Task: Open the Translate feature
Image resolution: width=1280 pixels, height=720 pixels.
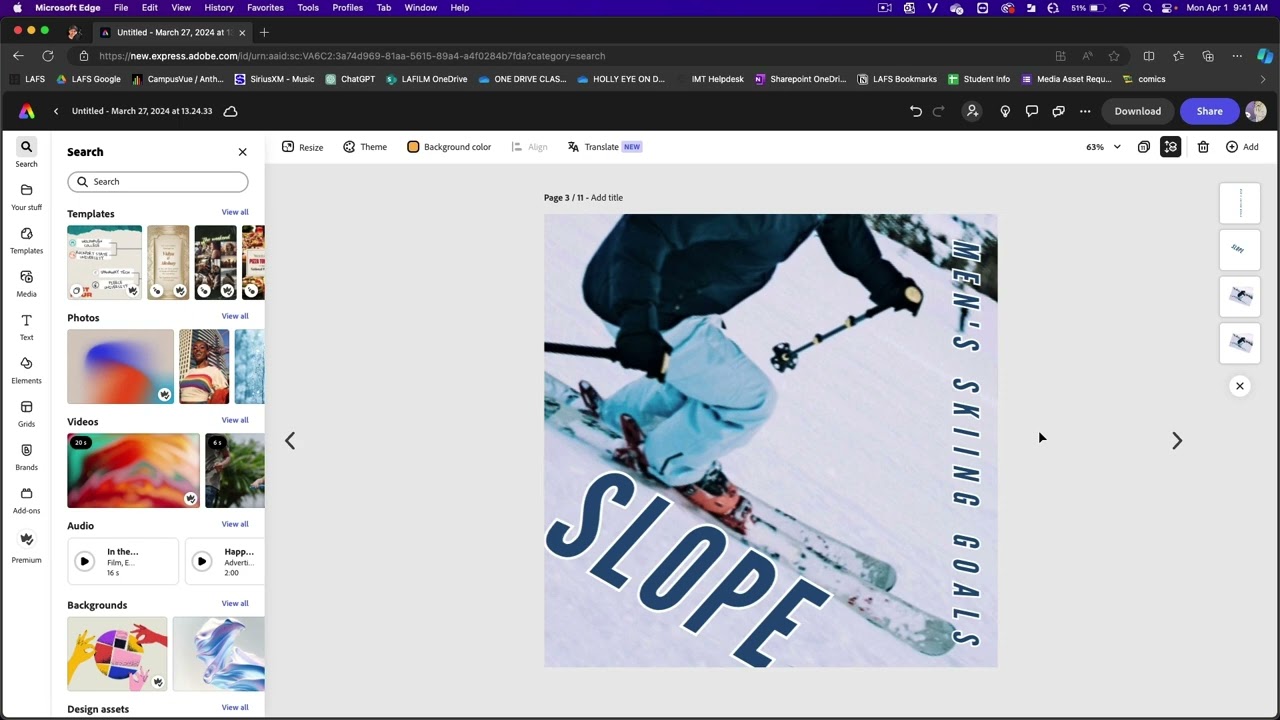Action: click(x=604, y=147)
